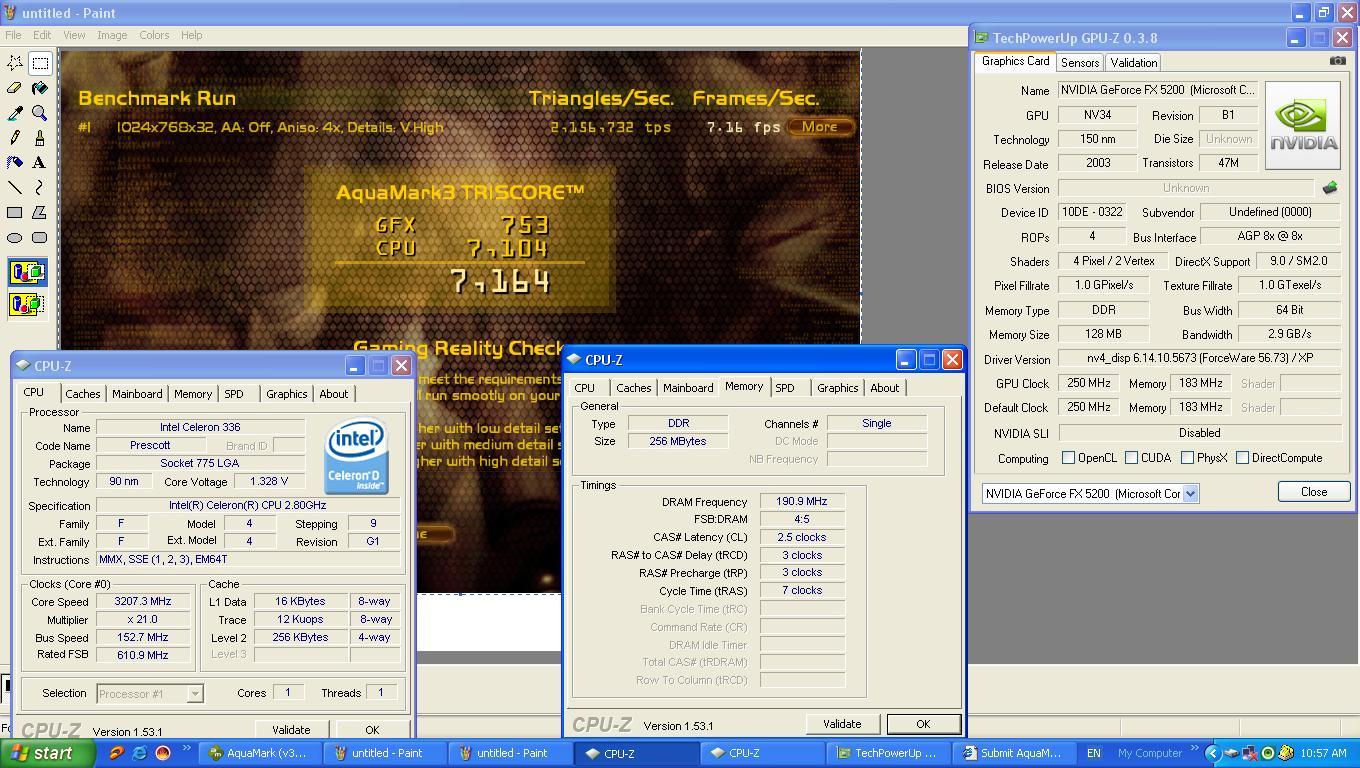Click the GPU name field in GPU-Z
The height and width of the screenshot is (768, 1360).
click(x=1159, y=90)
